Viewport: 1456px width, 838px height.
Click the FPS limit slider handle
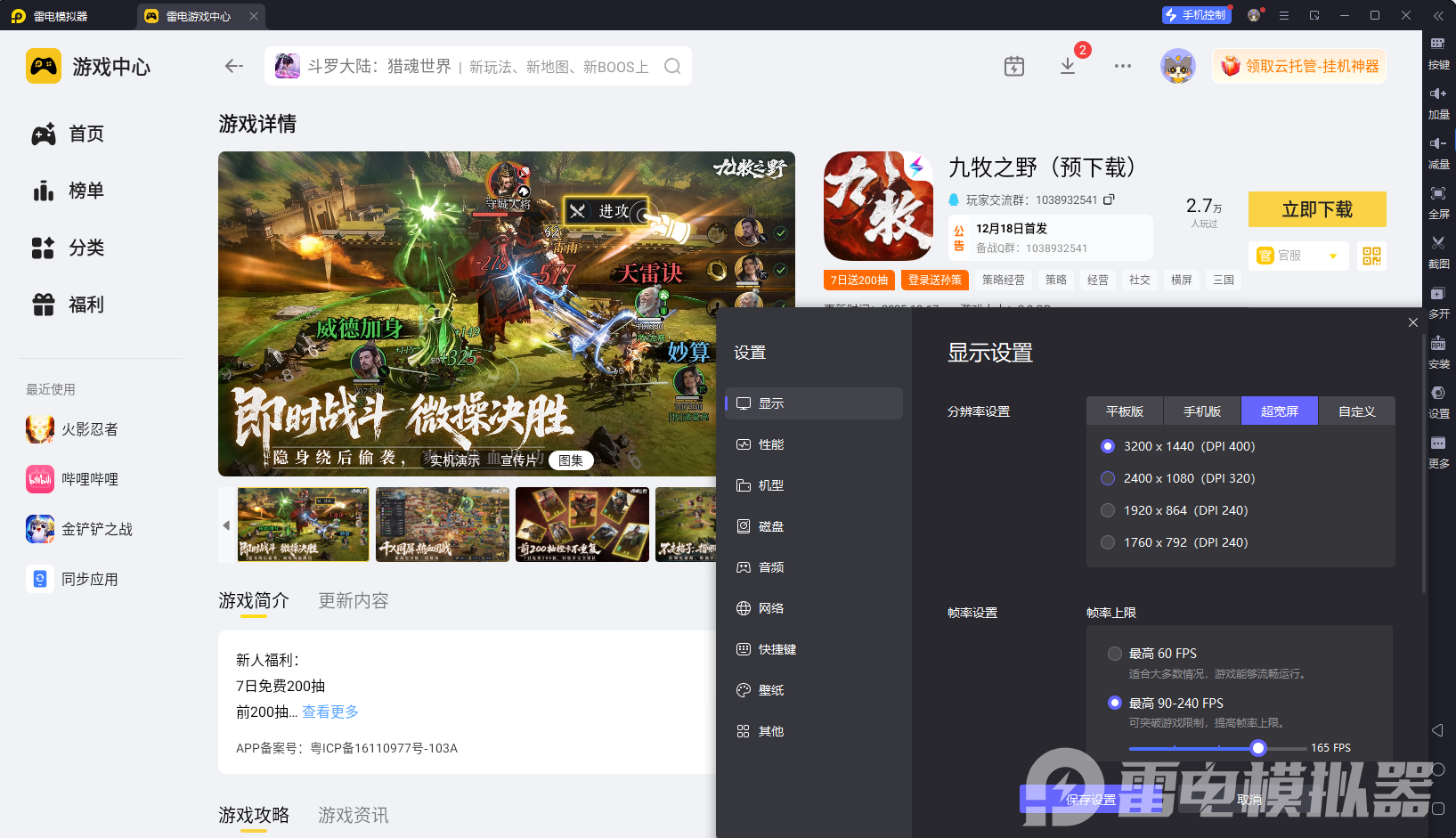tap(1257, 748)
